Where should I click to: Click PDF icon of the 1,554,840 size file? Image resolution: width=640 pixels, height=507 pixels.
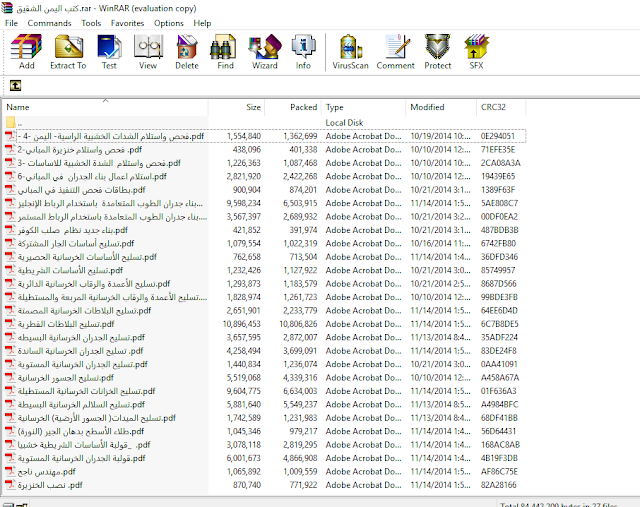pyautogui.click(x=10, y=136)
